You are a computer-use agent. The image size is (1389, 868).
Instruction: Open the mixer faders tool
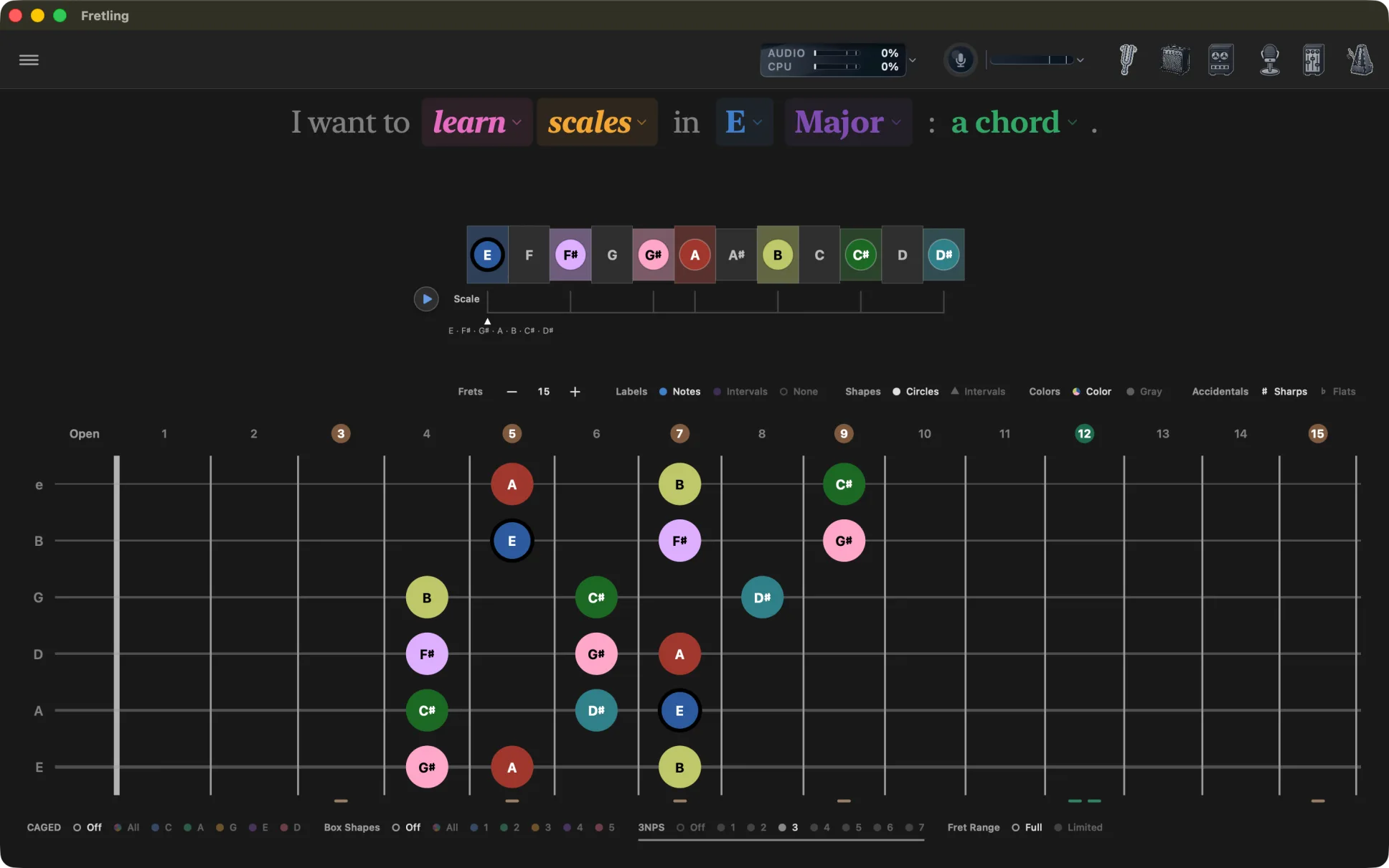click(1313, 60)
